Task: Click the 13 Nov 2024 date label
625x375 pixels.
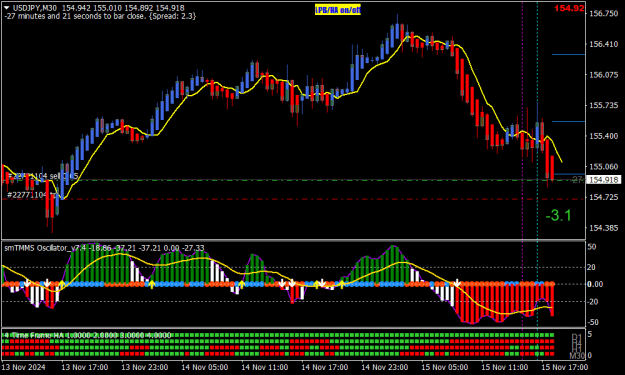Action: click(x=24, y=367)
